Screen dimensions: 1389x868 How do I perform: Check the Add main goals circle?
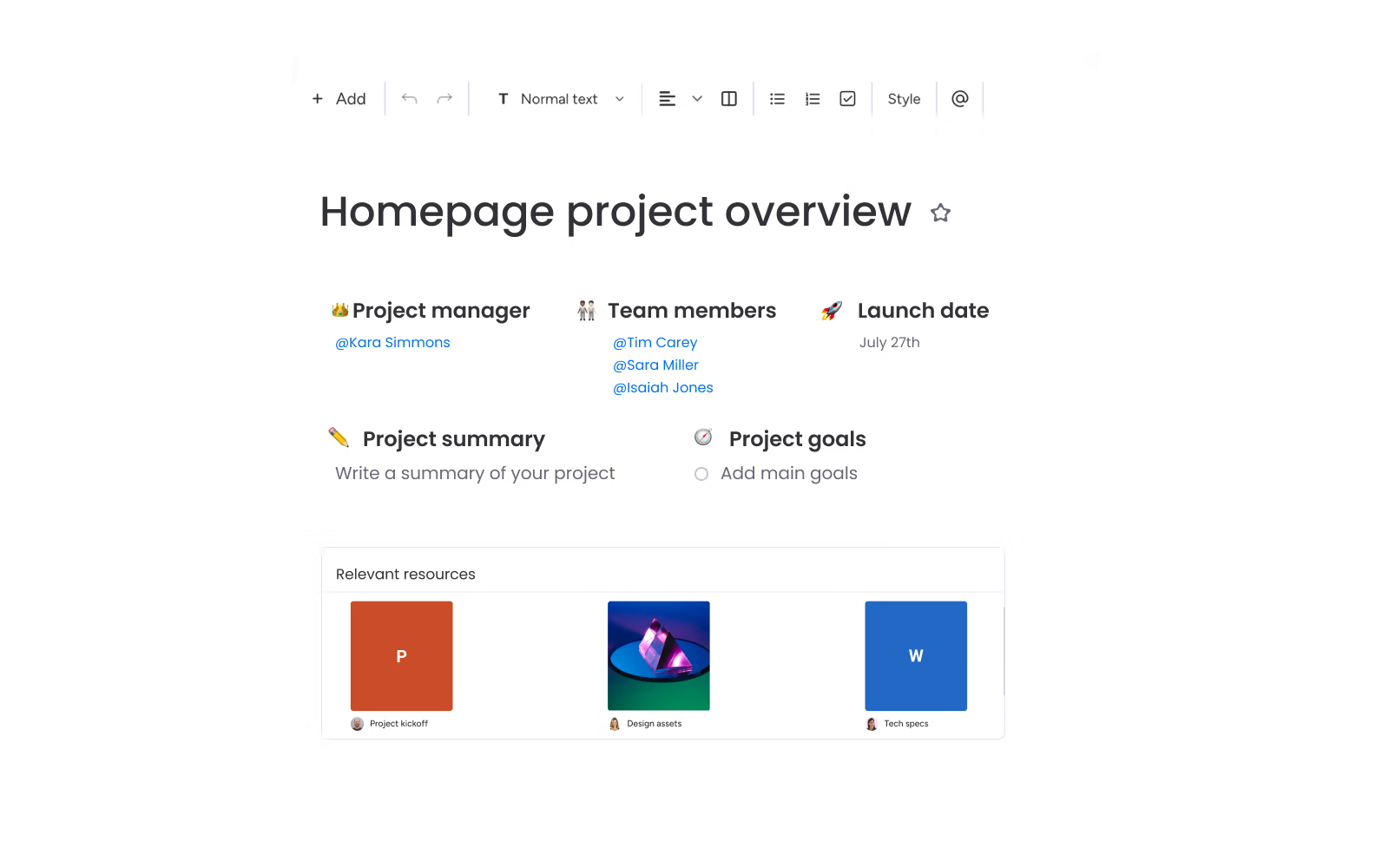click(x=701, y=474)
